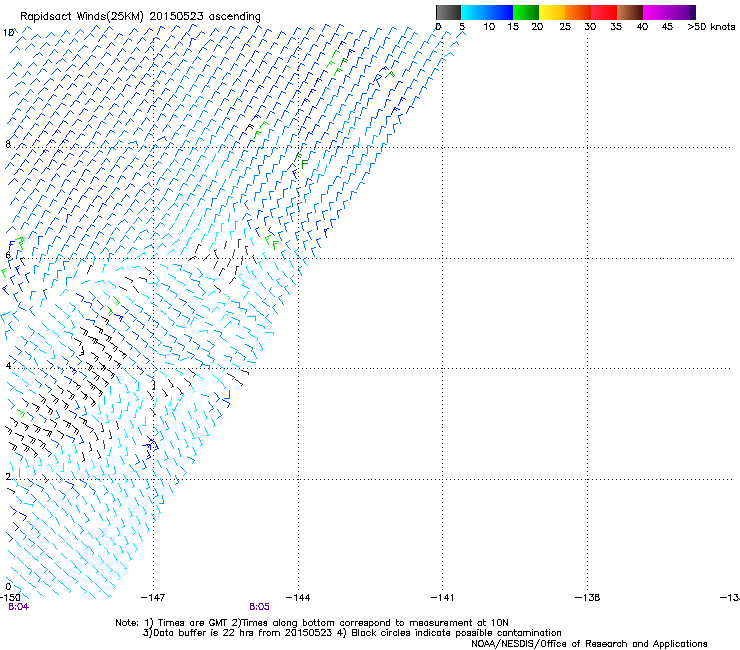The height and width of the screenshot is (650, 740).
Task: Click the magenta-purple 40-50 knots color swatch
Action: coord(669,12)
